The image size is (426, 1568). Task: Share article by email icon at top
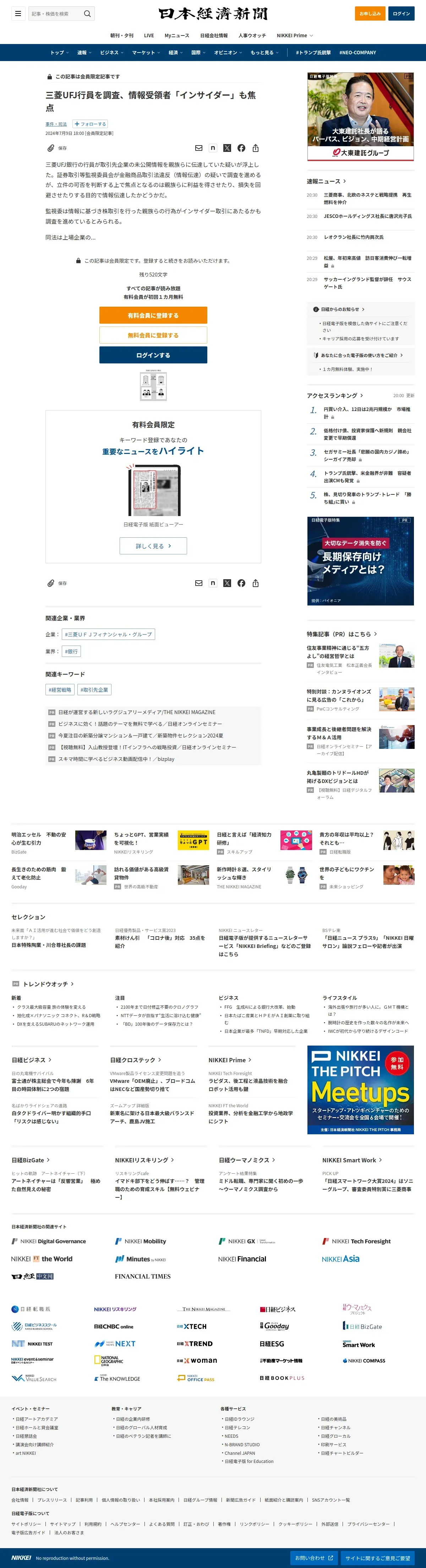pyautogui.click(x=198, y=148)
